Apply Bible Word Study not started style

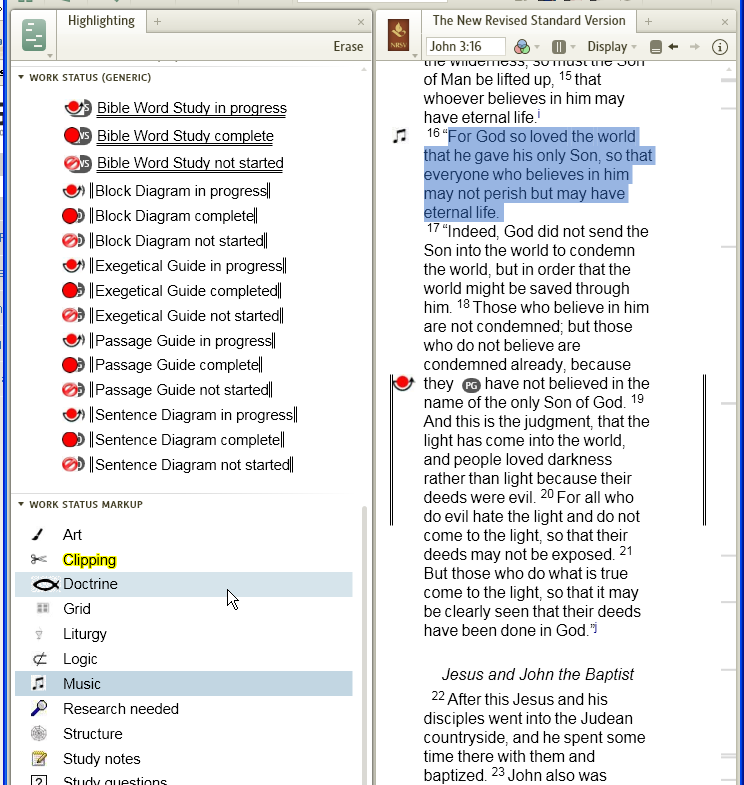tap(174, 163)
